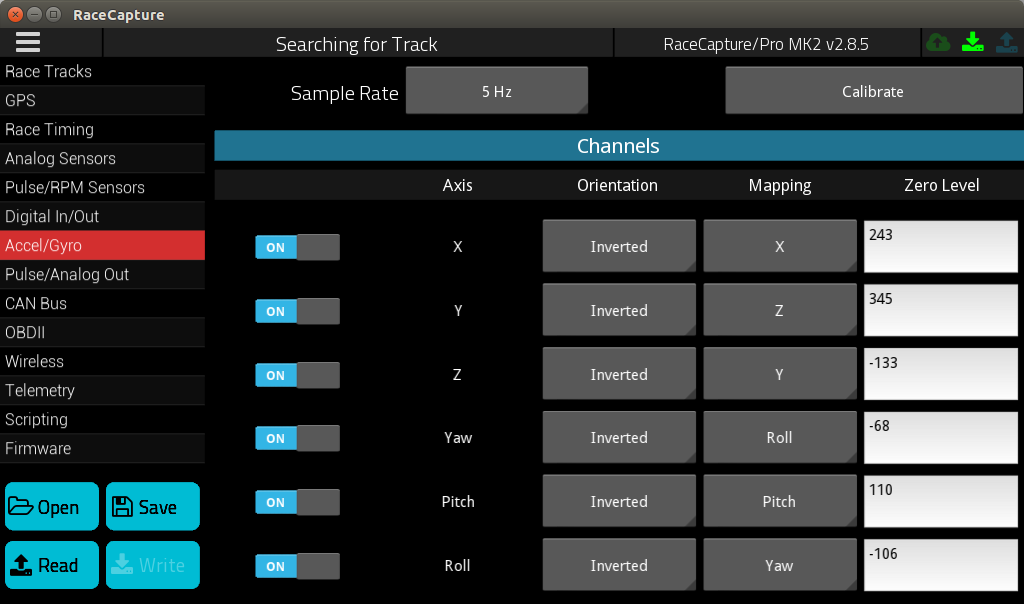Close the RaceCapture window
The image size is (1024, 604).
(x=15, y=14)
